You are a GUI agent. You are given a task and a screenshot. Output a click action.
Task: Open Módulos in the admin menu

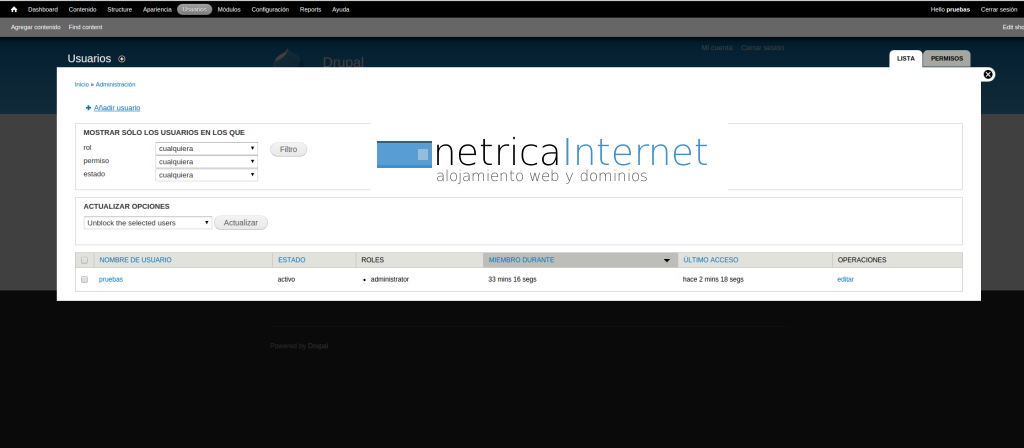(229, 10)
